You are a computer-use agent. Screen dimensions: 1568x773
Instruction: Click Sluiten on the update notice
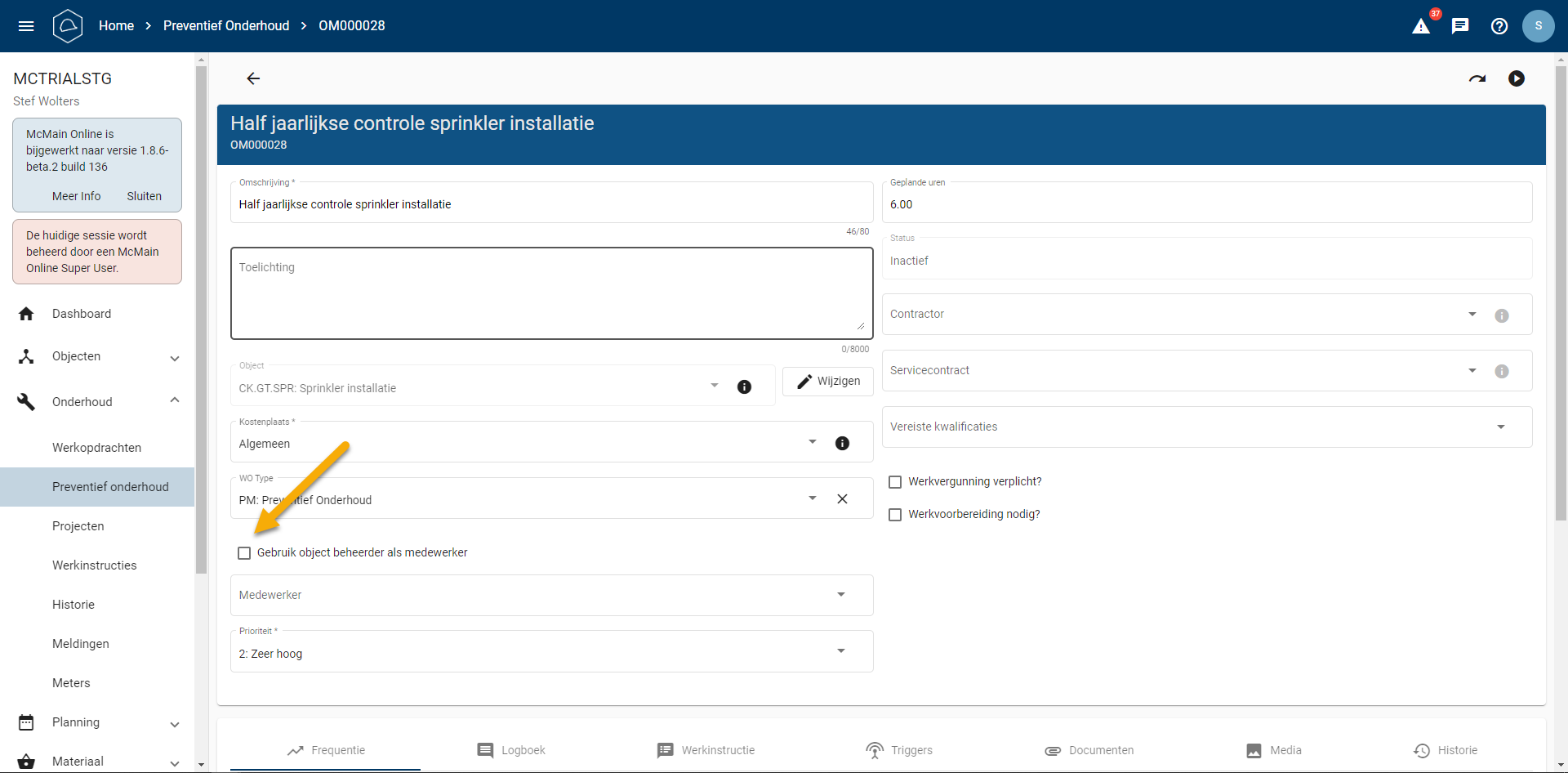[144, 196]
